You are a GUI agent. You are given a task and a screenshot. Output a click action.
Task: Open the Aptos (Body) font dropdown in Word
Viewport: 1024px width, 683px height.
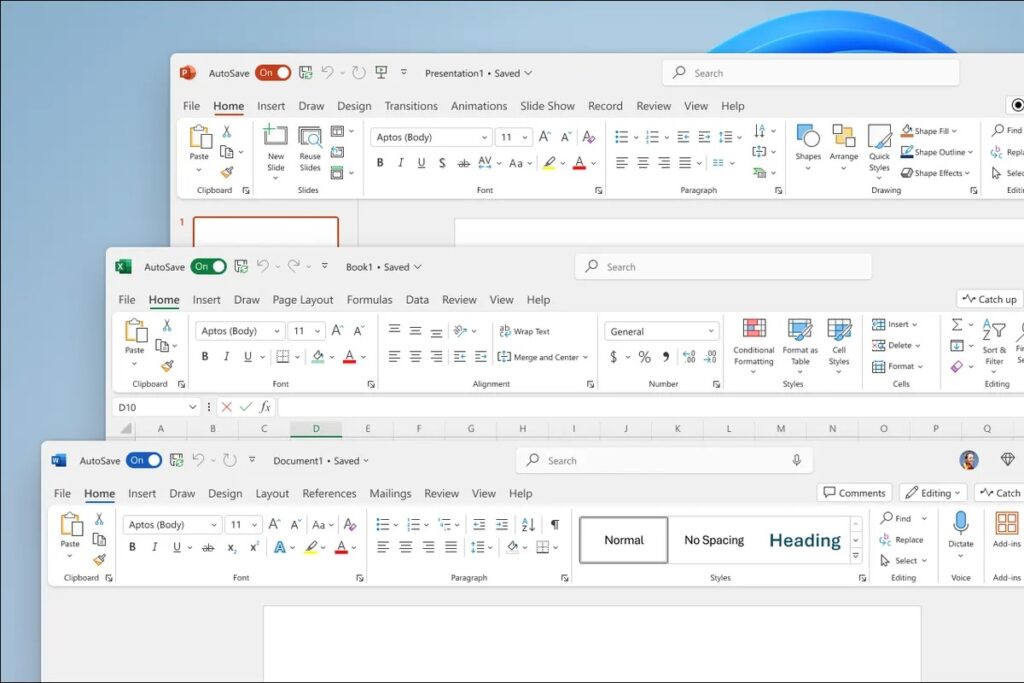pyautogui.click(x=170, y=524)
